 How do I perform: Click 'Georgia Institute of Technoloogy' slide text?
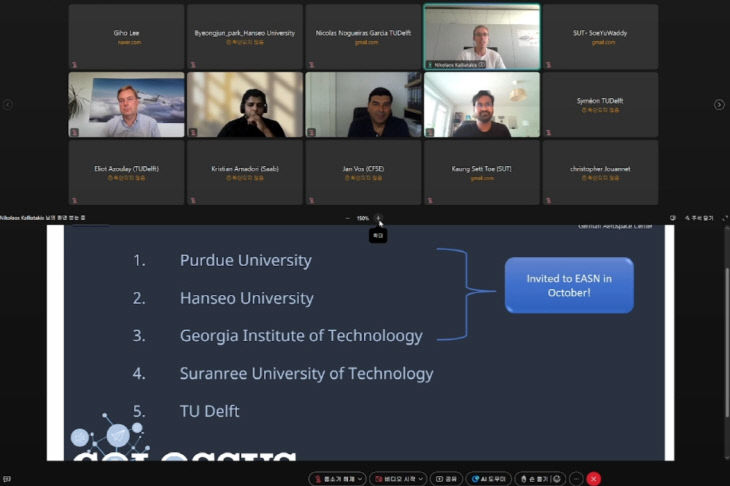(301, 336)
